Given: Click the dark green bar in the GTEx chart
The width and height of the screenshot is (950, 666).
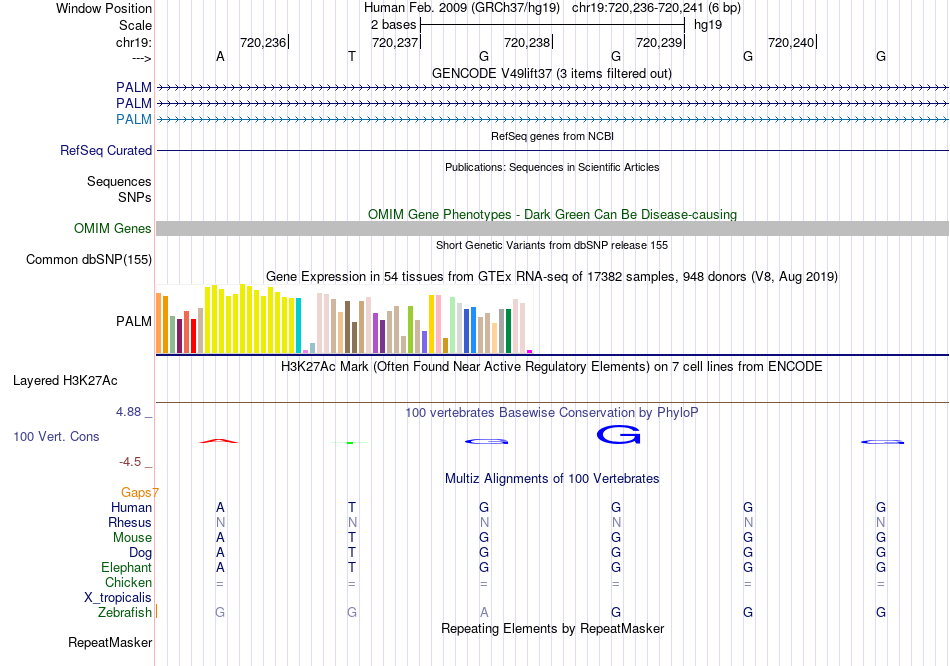Looking at the screenshot, I should 508,331.
